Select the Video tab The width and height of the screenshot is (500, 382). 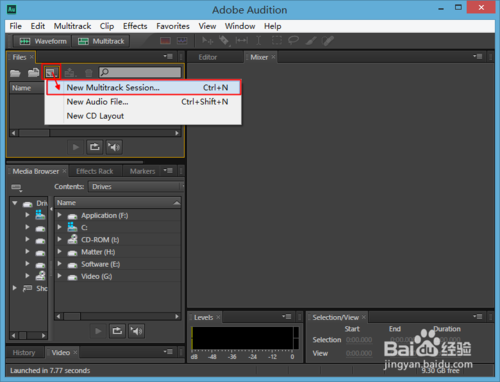pos(61,353)
